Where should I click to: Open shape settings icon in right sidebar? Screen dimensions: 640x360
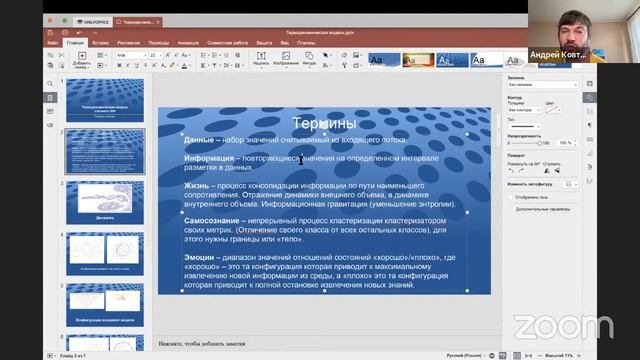click(x=590, y=98)
